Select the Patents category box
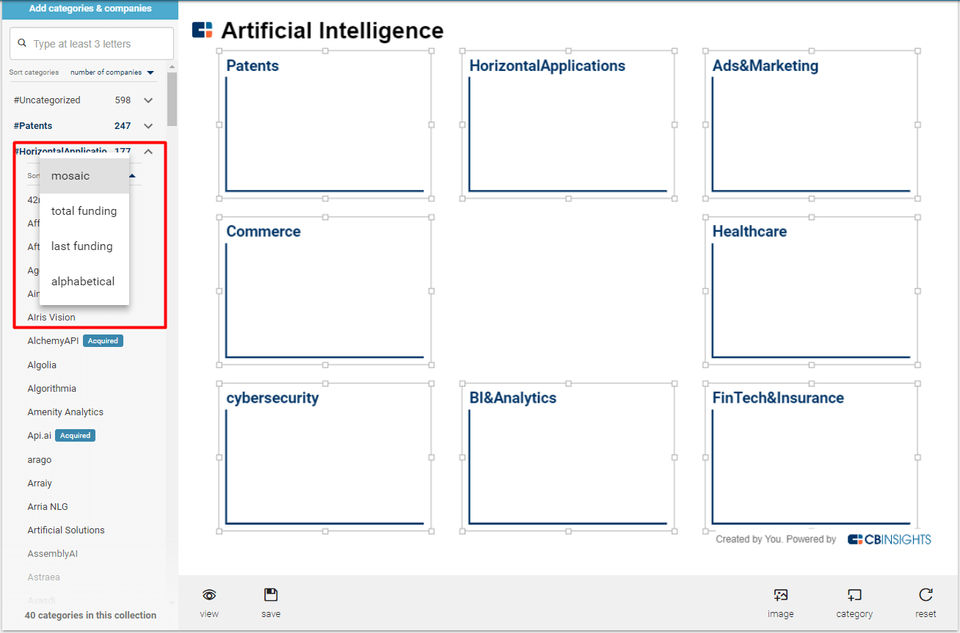 (325, 125)
